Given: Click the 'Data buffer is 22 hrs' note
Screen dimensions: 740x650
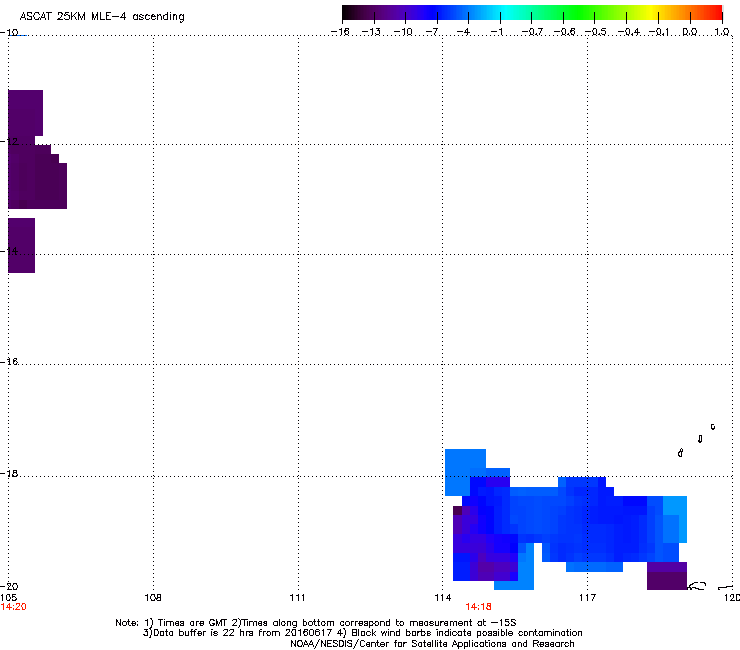Looking at the screenshot, I should [362, 633].
